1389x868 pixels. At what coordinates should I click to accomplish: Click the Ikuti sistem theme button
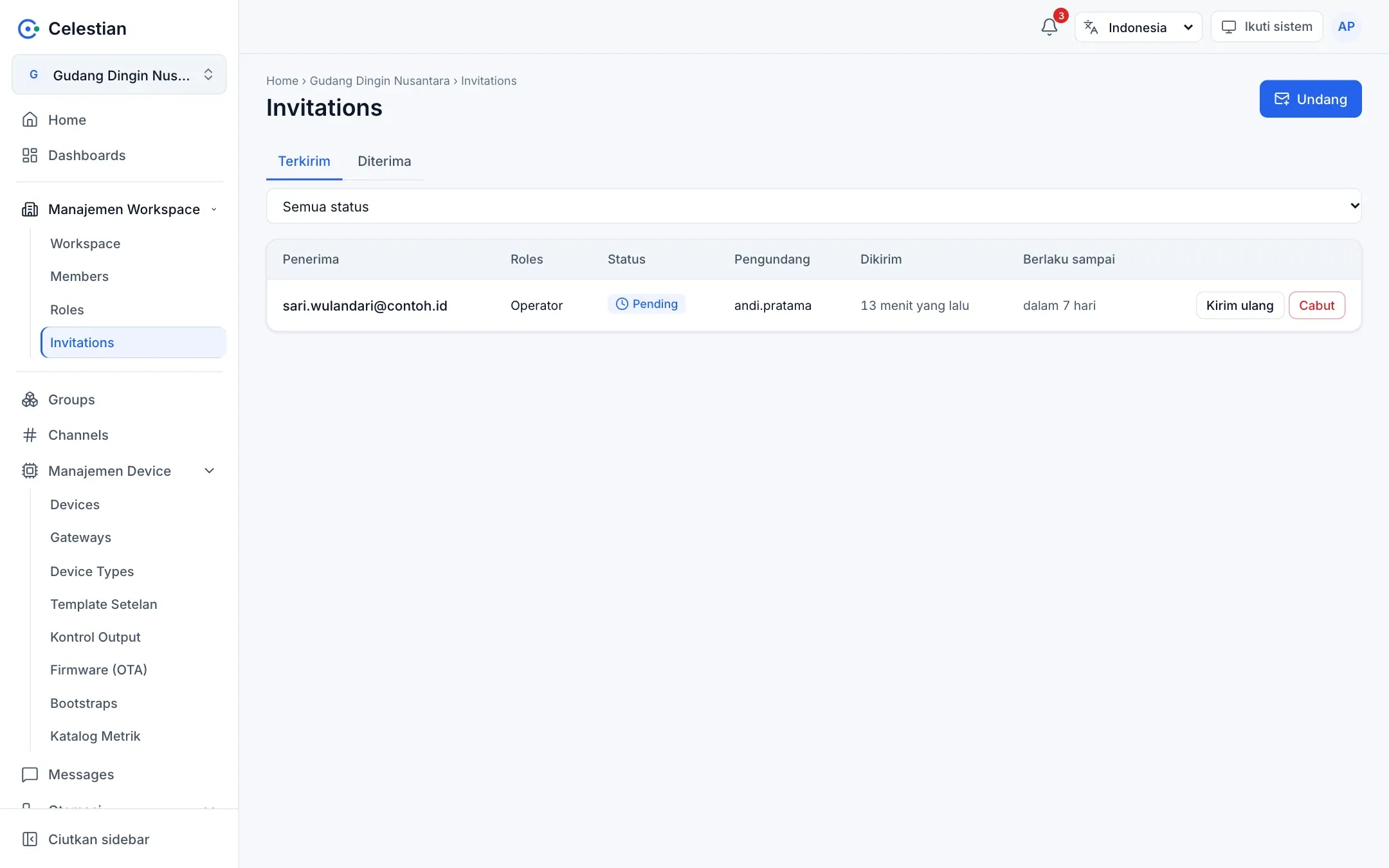point(1266,27)
